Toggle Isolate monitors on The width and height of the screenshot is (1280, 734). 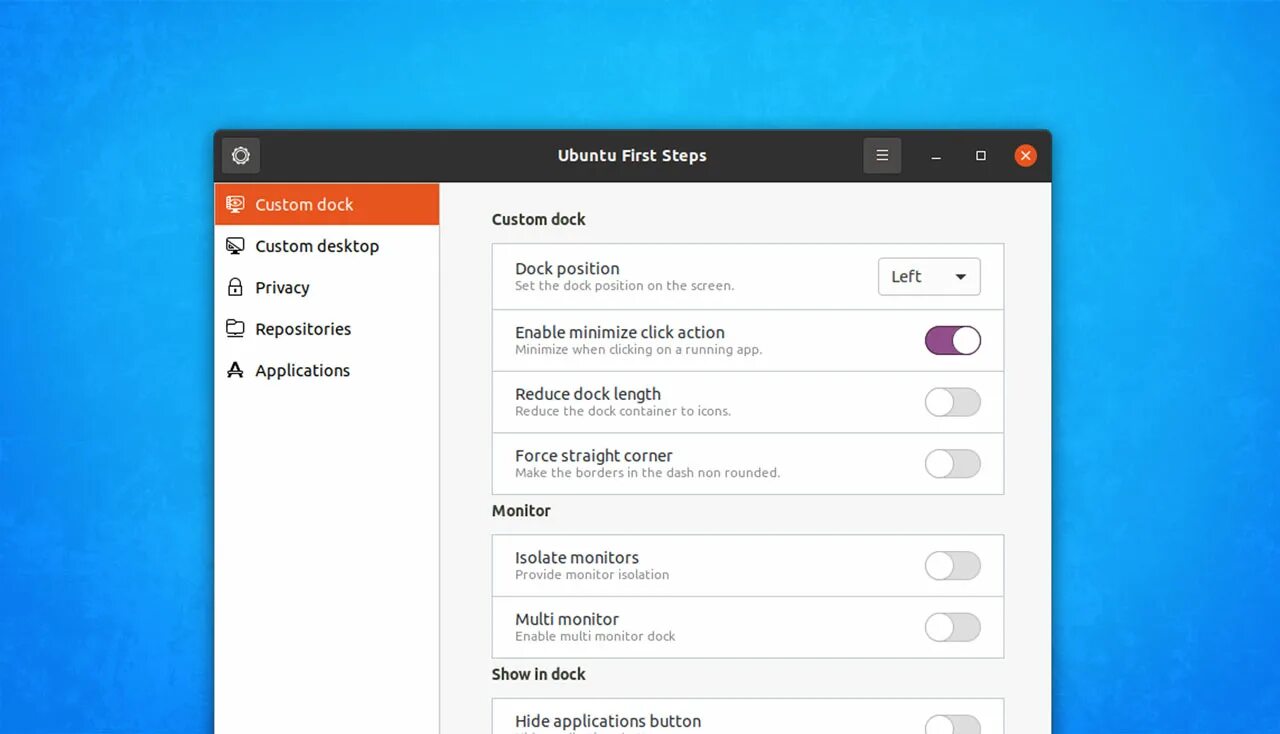tap(953, 566)
